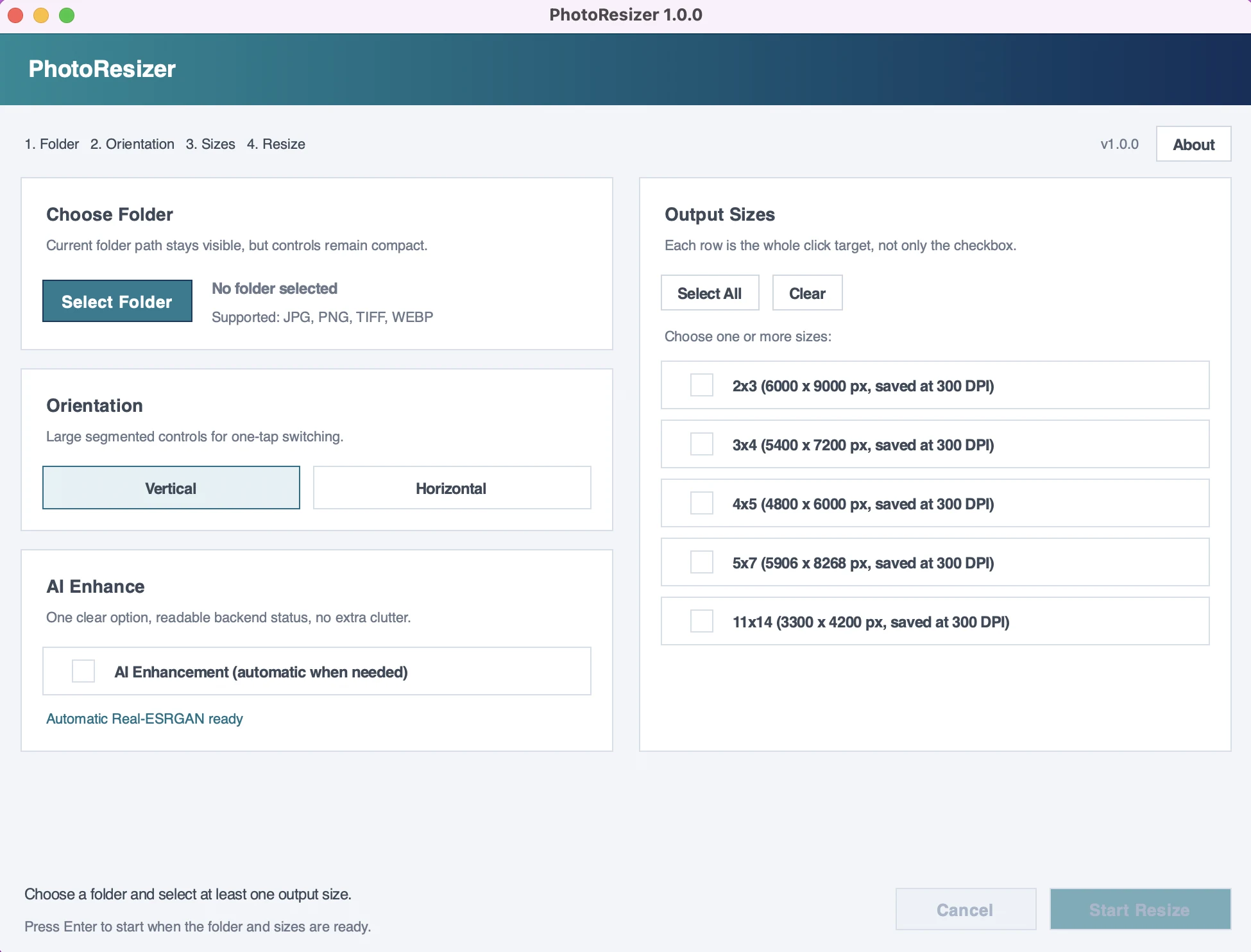Click the Select All sizes button
Screen dimensions: 1251x952
click(x=710, y=293)
